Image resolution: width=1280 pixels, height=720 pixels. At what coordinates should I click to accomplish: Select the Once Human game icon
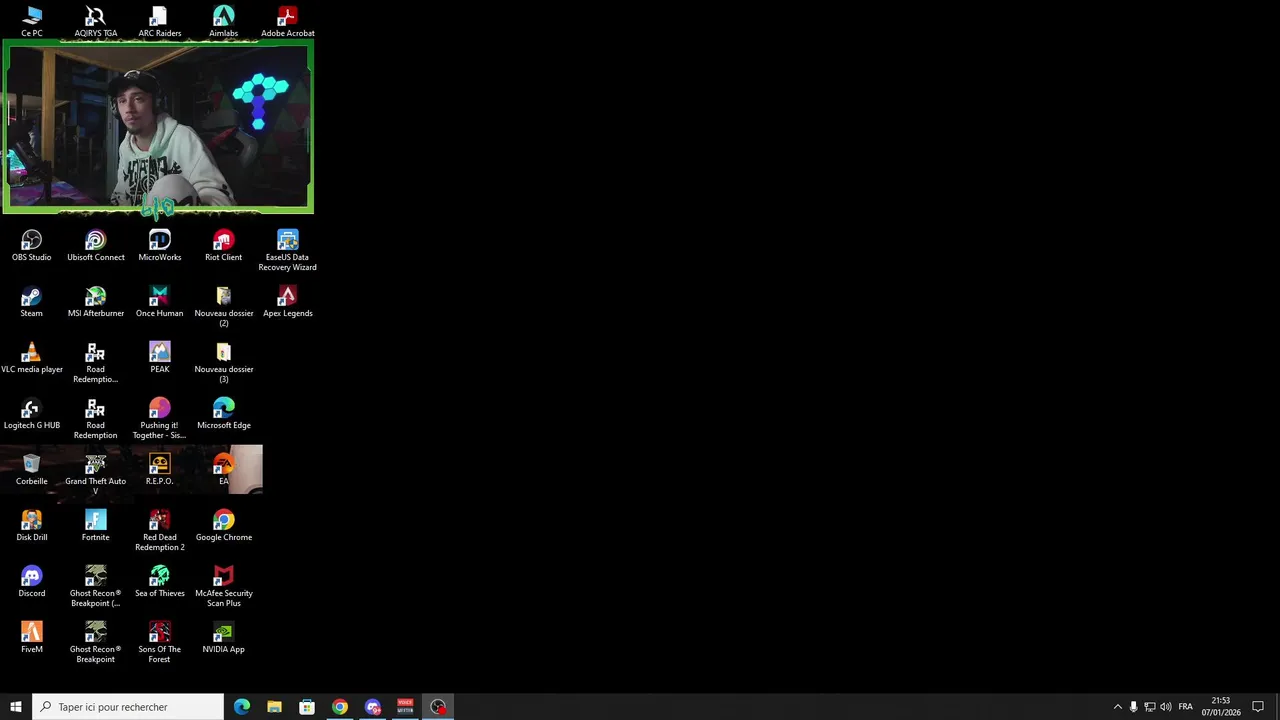point(160,302)
